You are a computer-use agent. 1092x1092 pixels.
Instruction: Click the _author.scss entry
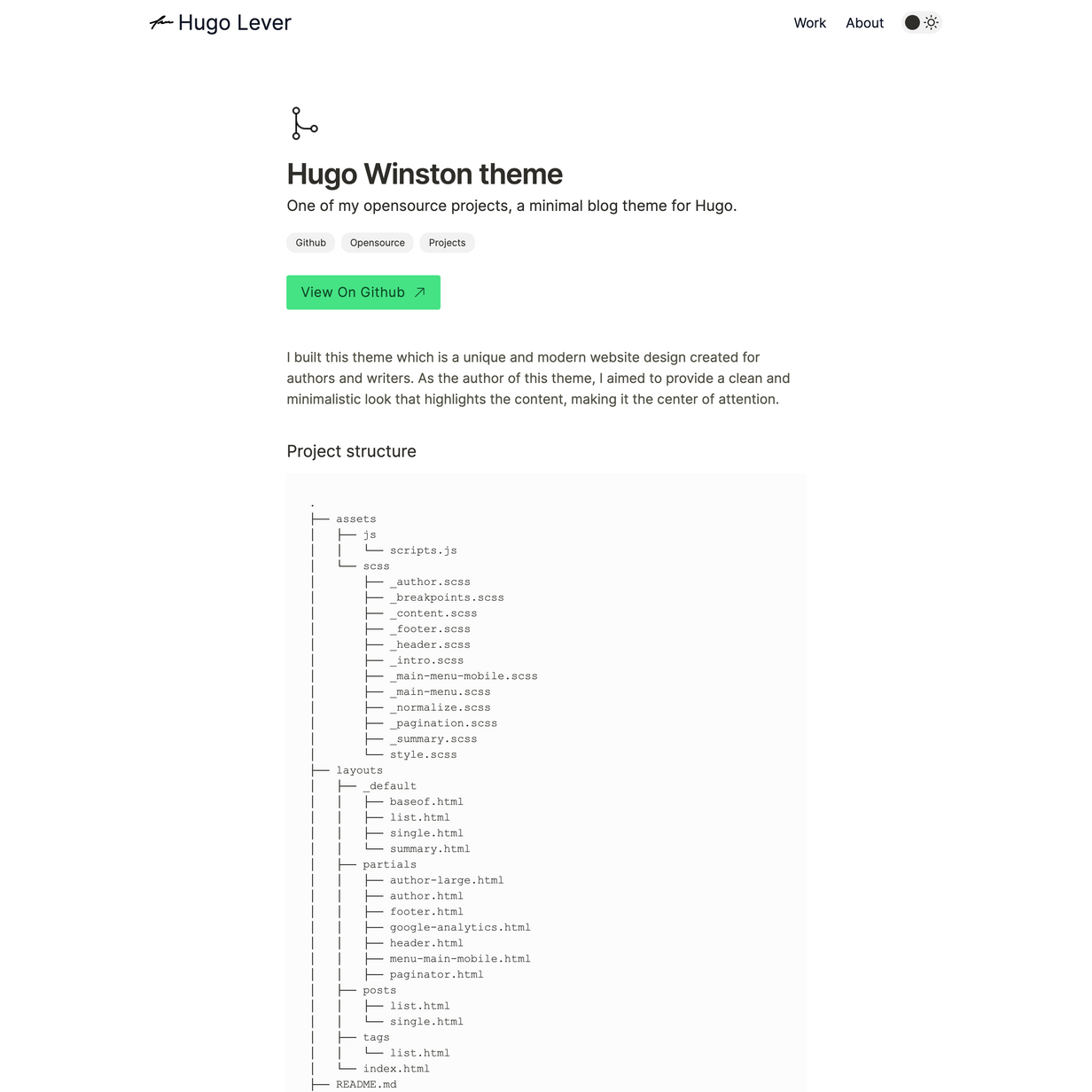coord(430,582)
